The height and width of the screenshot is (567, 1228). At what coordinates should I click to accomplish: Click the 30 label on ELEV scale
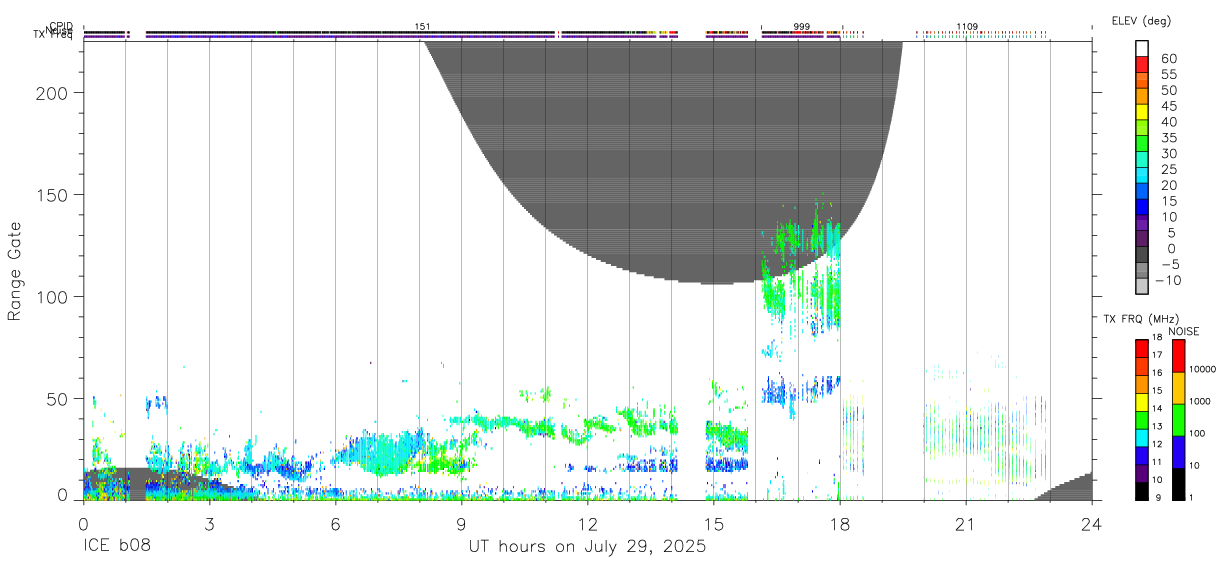click(1168, 153)
